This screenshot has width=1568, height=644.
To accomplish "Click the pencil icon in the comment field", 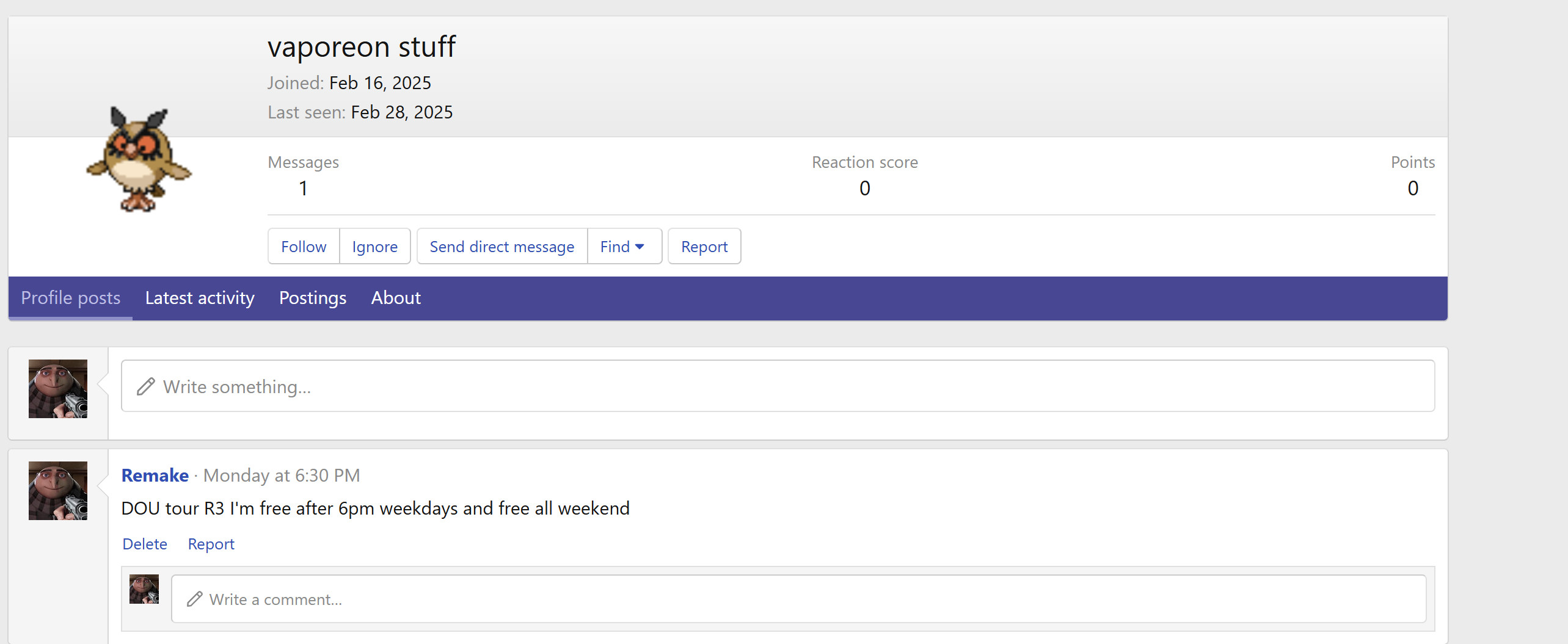I will tap(195, 599).
